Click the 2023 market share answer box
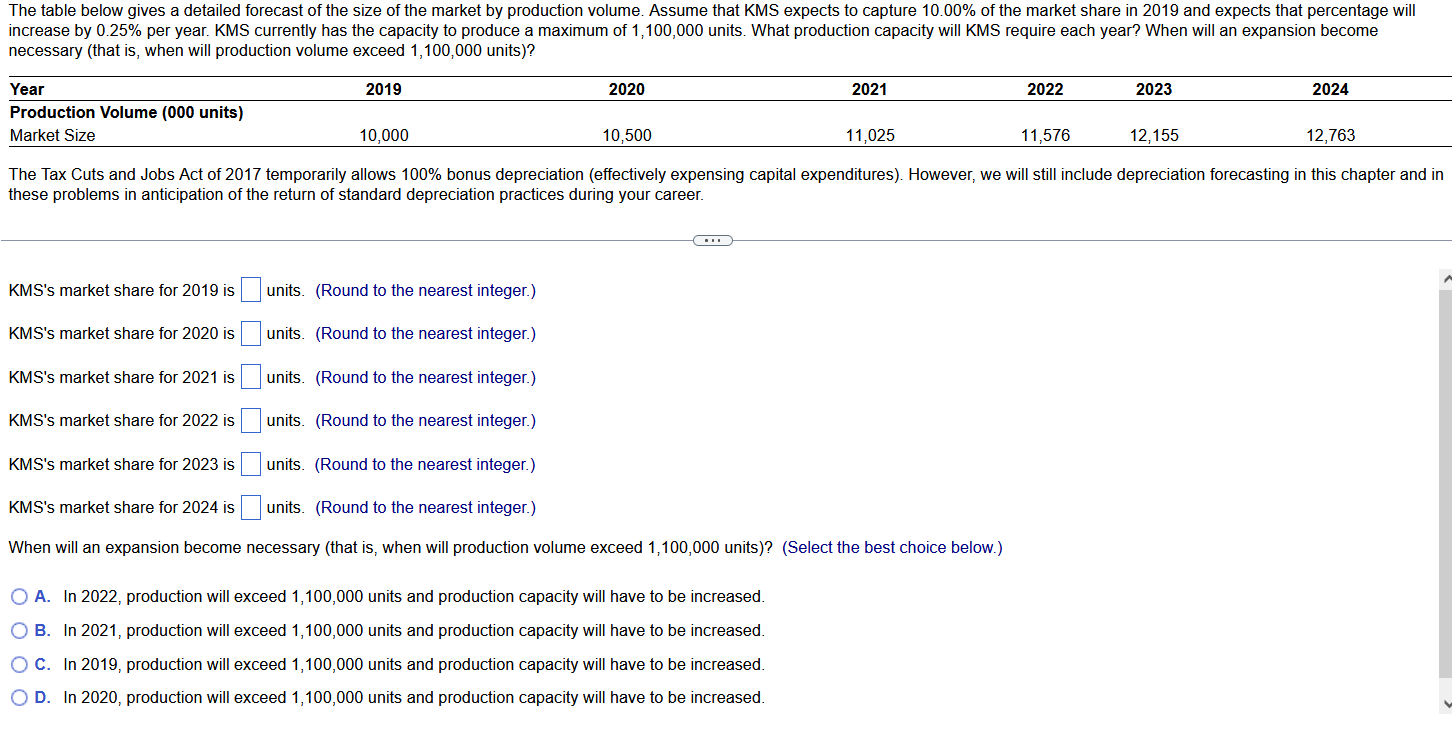1452x729 pixels. (x=251, y=463)
